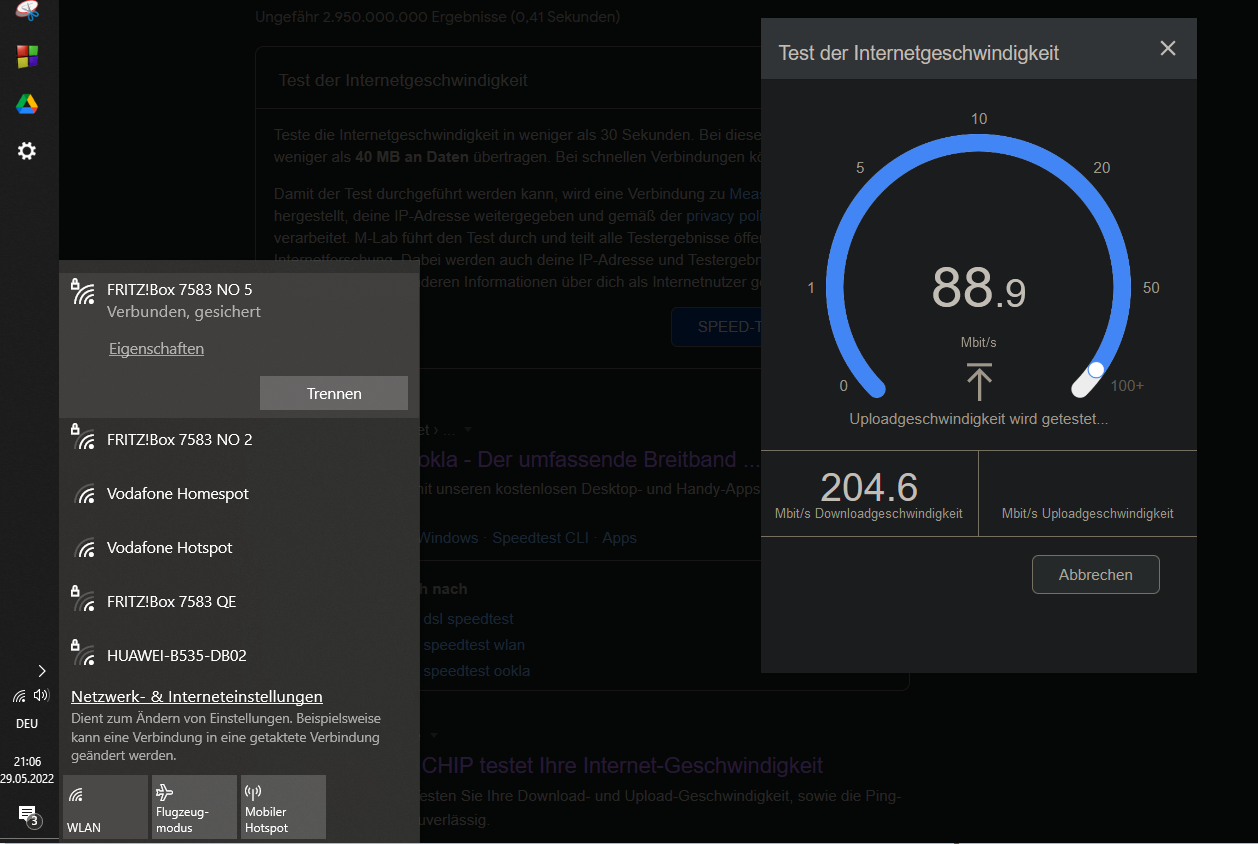Click the Trennen button
Viewport: 1258px width, 844px height.
pyautogui.click(x=334, y=393)
